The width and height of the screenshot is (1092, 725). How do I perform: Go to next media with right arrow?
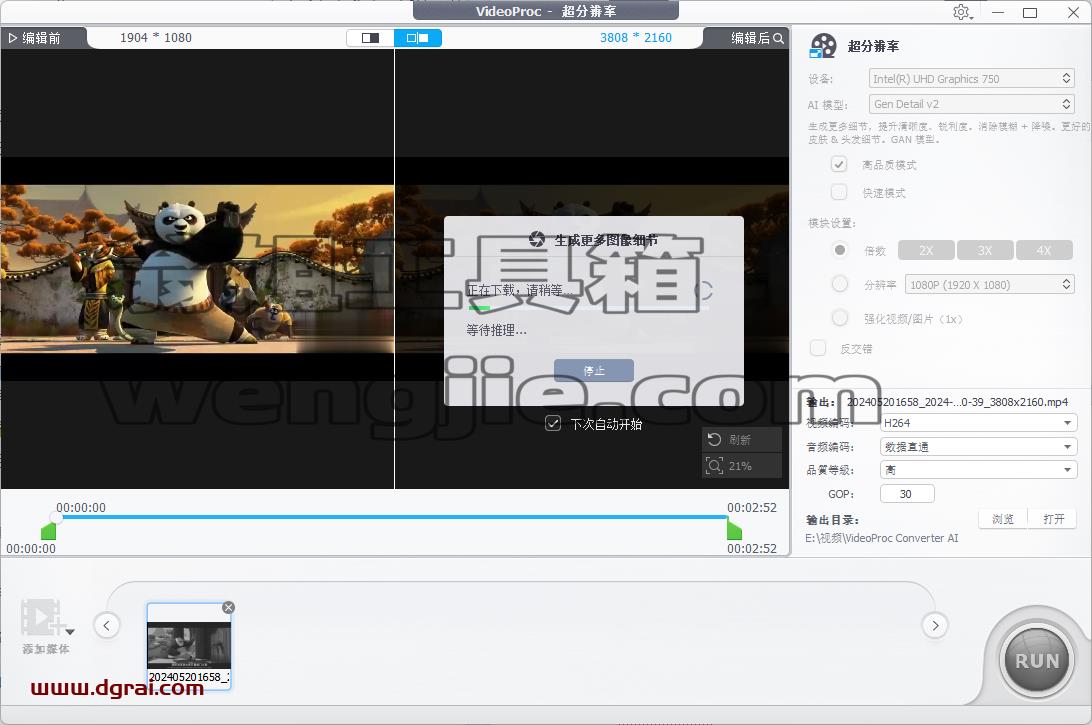click(935, 625)
